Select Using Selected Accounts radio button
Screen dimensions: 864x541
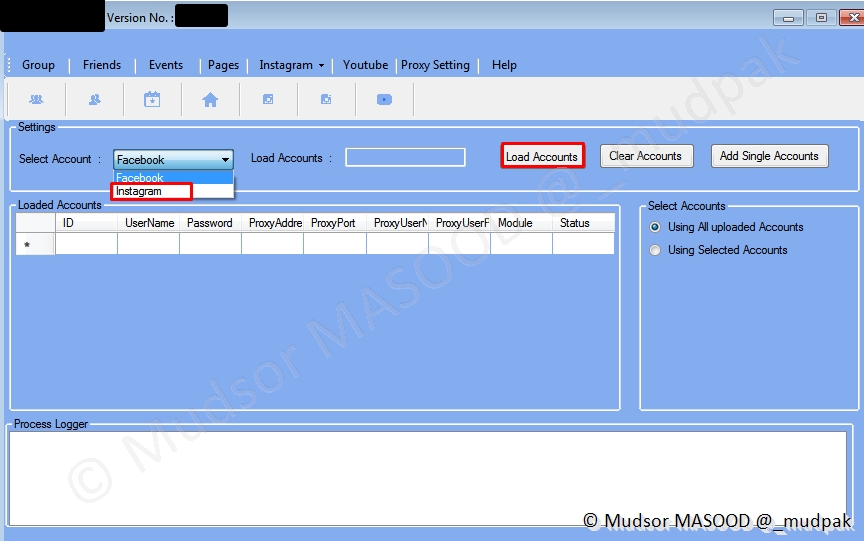coord(656,250)
